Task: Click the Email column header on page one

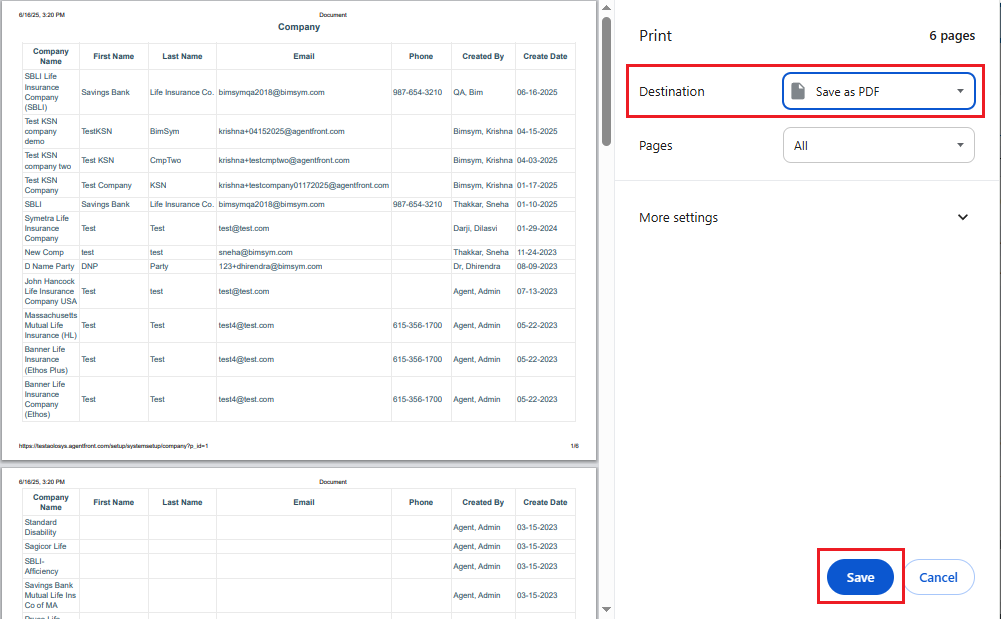Action: click(x=304, y=57)
